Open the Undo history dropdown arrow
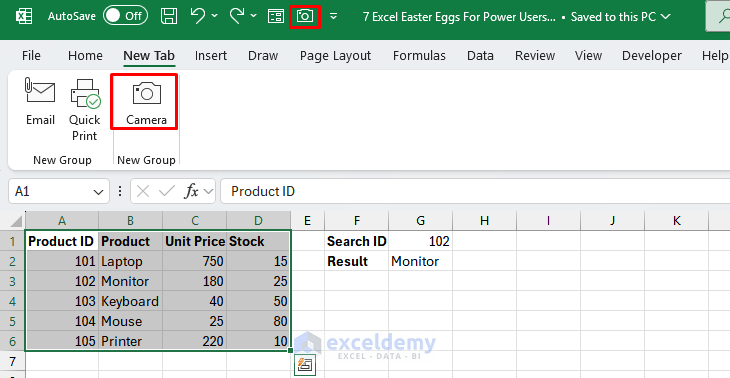Viewport: 730px width, 378px height. point(215,16)
